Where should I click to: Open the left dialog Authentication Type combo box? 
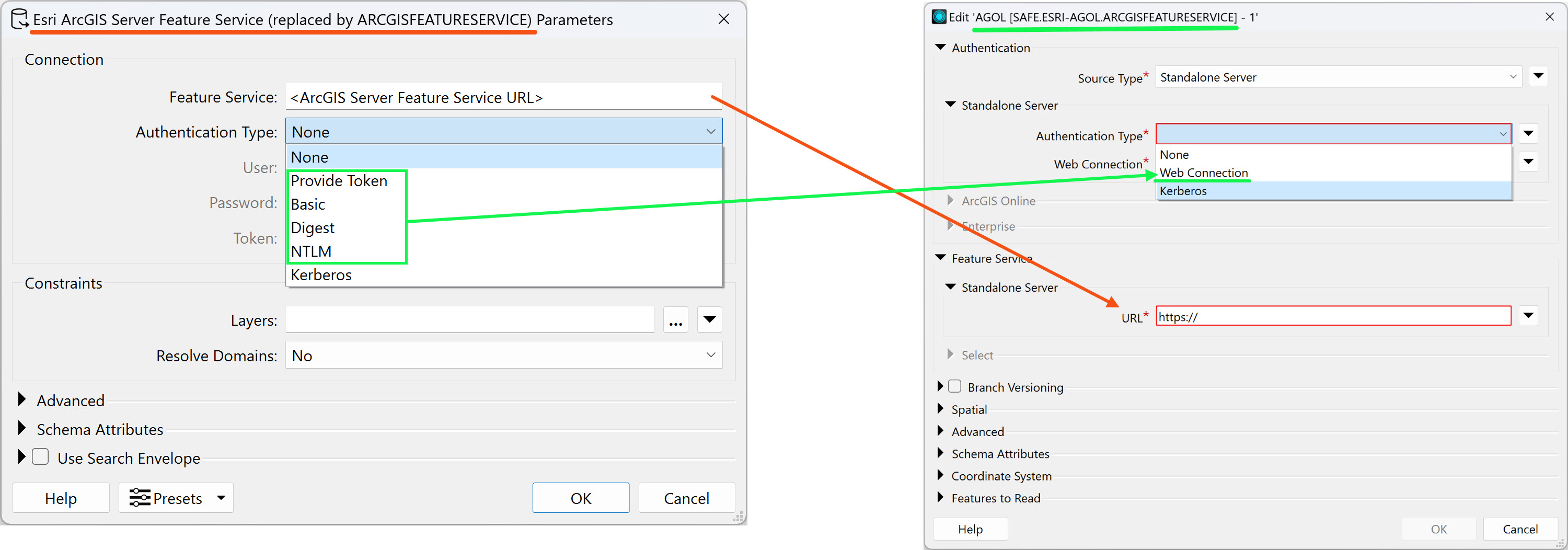(503, 132)
